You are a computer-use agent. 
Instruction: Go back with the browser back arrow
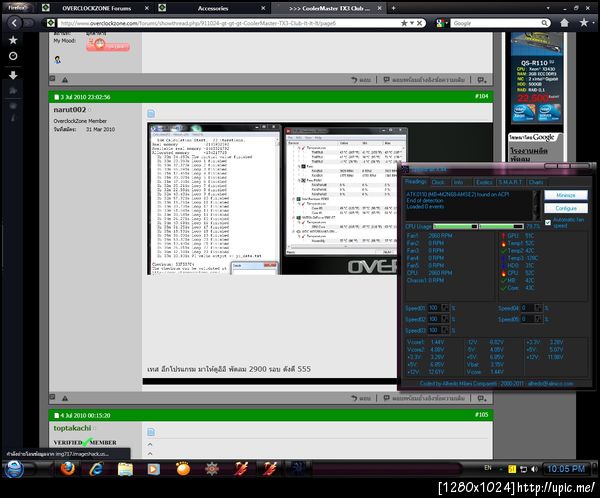[x=14, y=23]
